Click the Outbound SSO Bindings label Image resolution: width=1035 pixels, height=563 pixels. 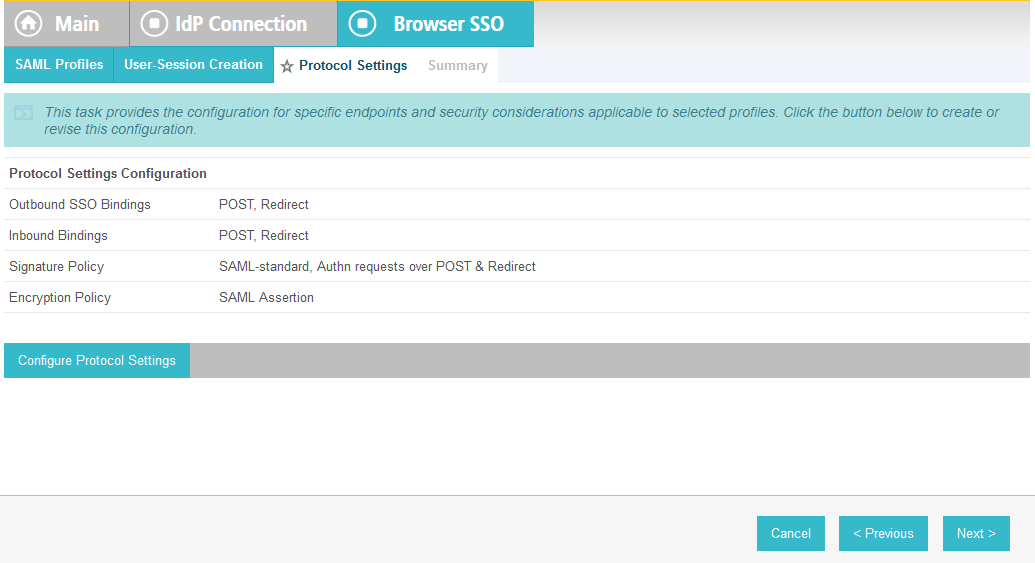80,205
